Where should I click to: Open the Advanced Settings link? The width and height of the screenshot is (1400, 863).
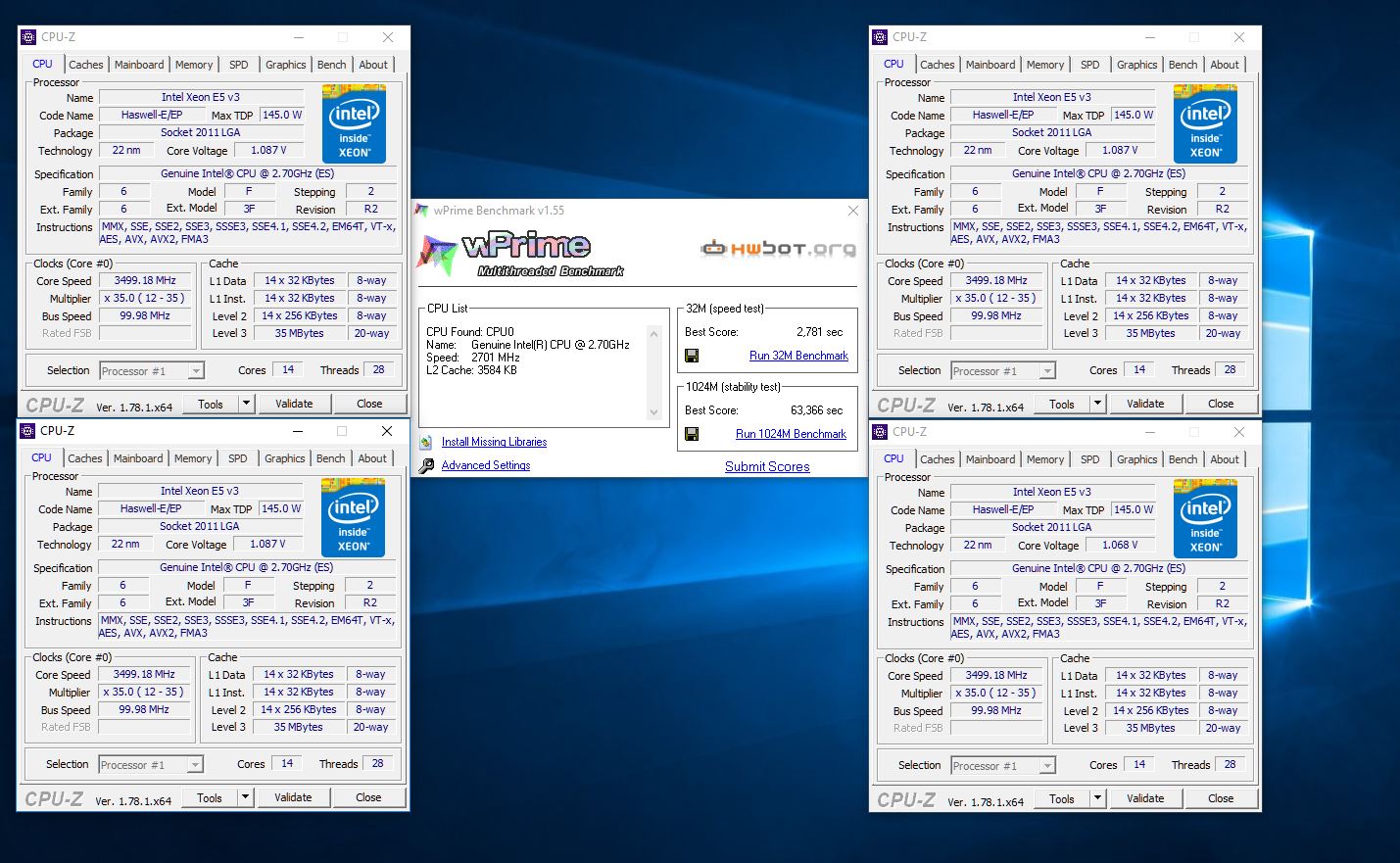click(x=486, y=465)
